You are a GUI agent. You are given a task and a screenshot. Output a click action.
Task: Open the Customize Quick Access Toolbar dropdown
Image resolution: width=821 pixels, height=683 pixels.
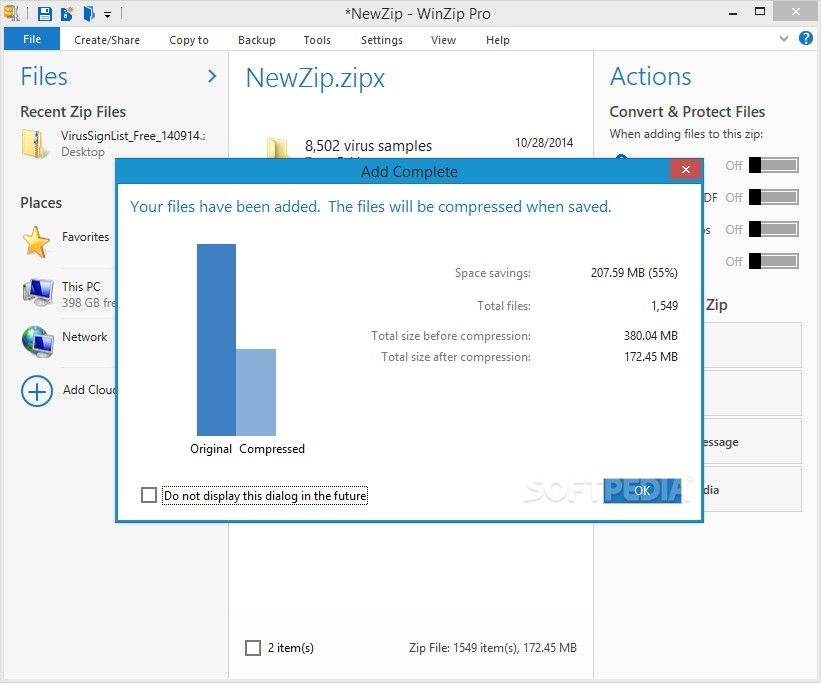(x=107, y=15)
